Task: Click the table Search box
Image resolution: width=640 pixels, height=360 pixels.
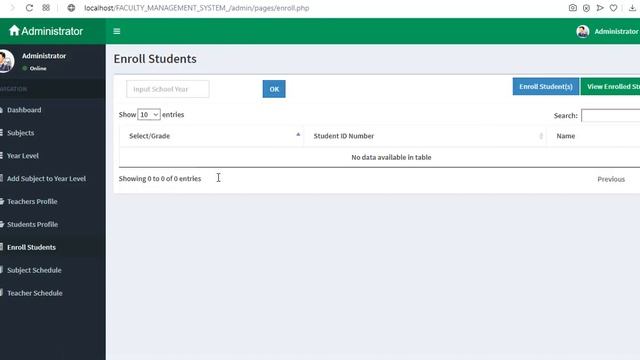Action: (611, 116)
